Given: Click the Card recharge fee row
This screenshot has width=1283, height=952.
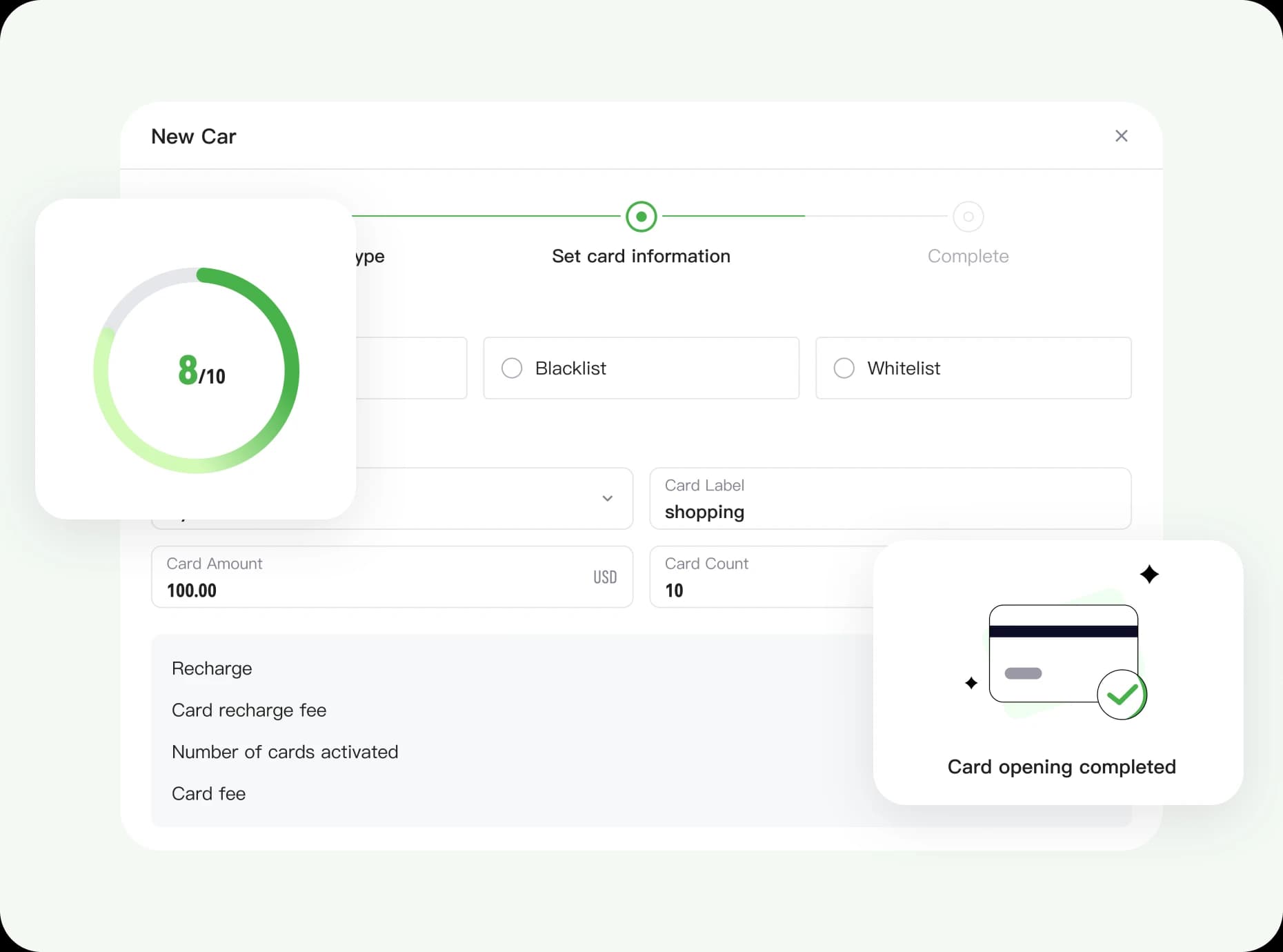Looking at the screenshot, I should click(249, 710).
